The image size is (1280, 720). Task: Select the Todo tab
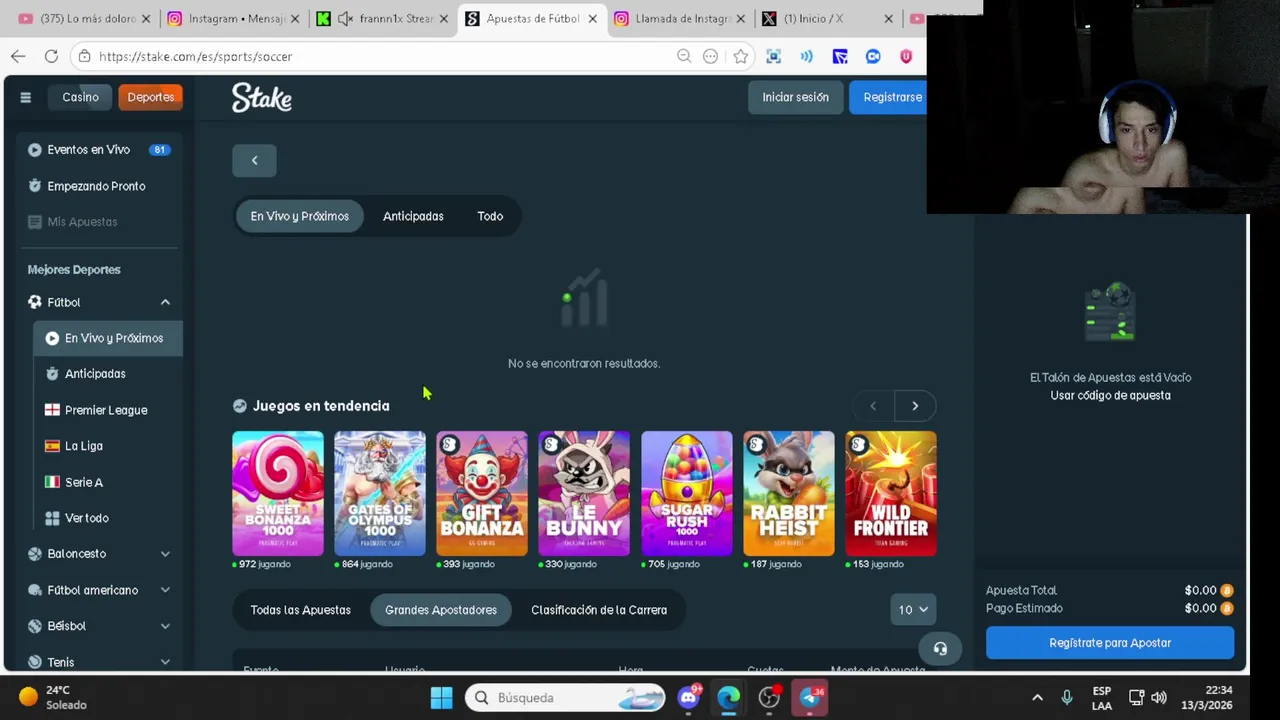[x=490, y=216]
